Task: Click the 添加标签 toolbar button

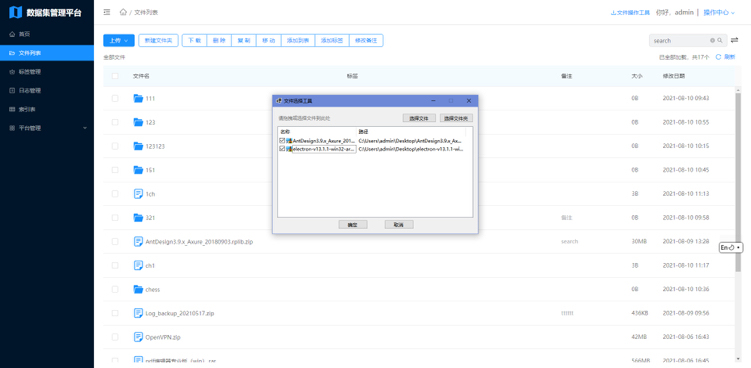Action: 332,41
